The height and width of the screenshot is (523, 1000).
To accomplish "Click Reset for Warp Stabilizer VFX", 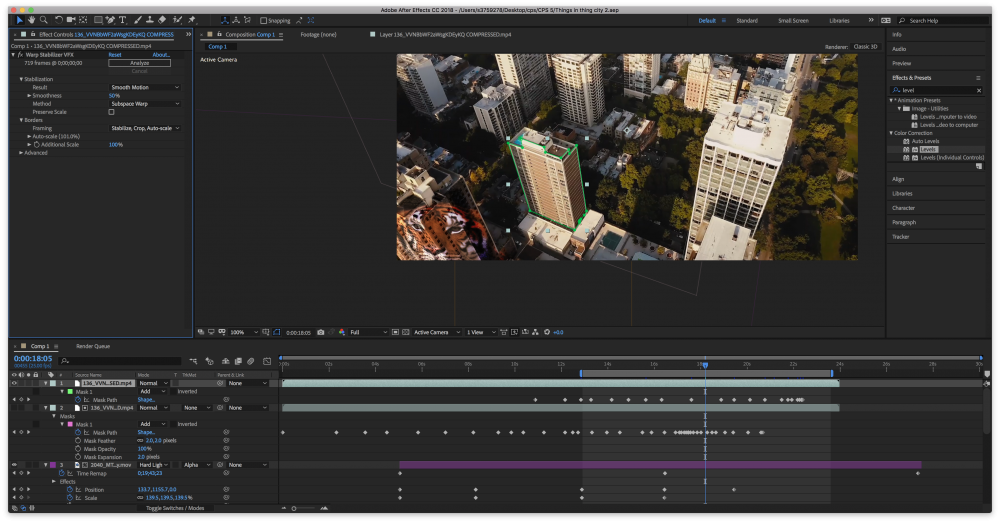I will coord(115,55).
